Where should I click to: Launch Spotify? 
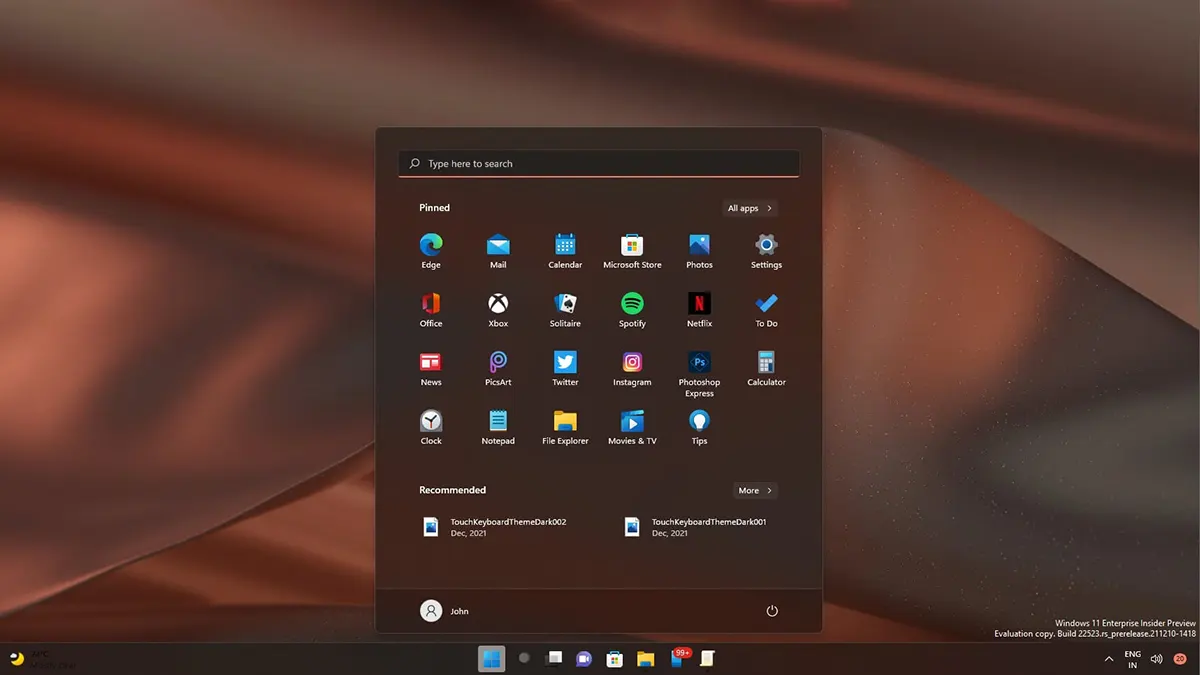(x=632, y=309)
